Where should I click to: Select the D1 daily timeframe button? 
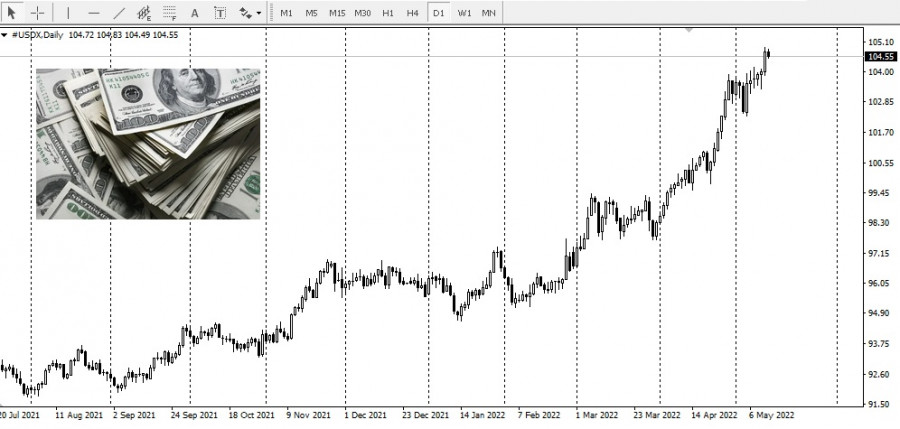[439, 13]
